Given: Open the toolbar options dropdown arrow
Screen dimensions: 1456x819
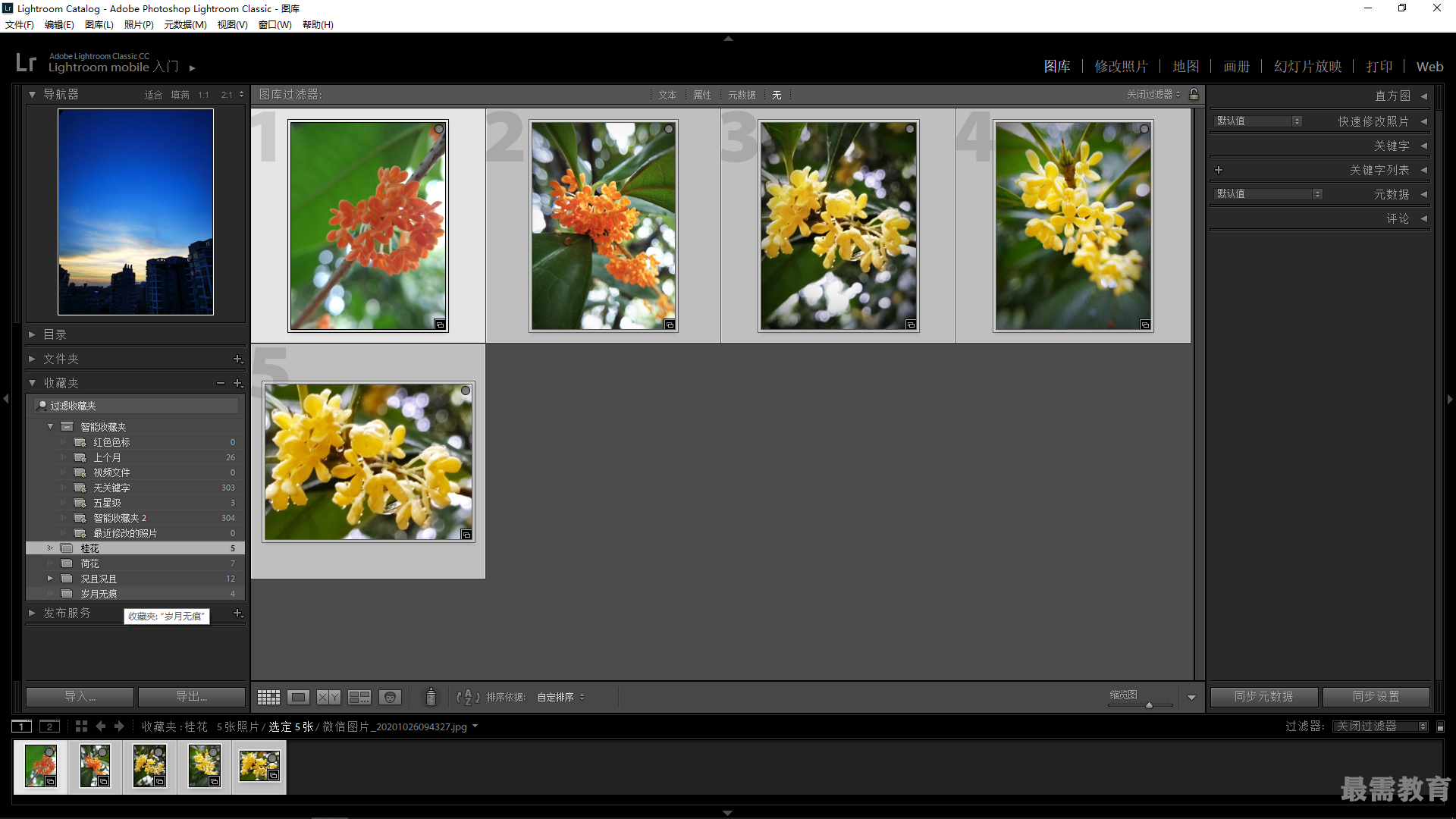Looking at the screenshot, I should click(1191, 698).
